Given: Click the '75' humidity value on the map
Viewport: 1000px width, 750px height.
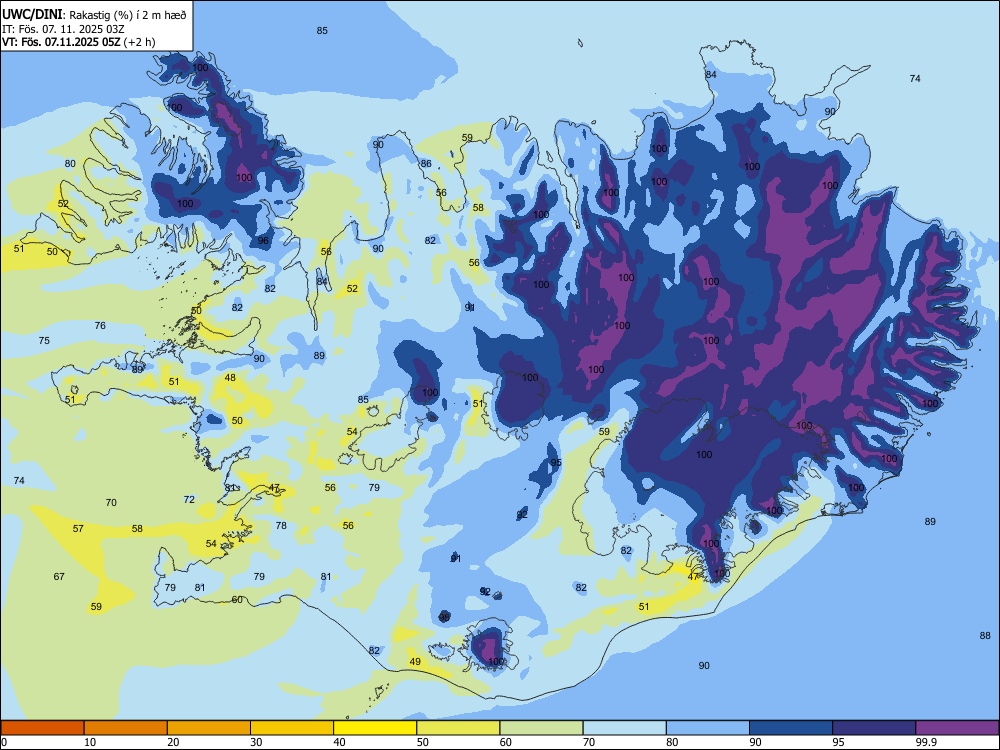Looking at the screenshot, I should (44, 341).
